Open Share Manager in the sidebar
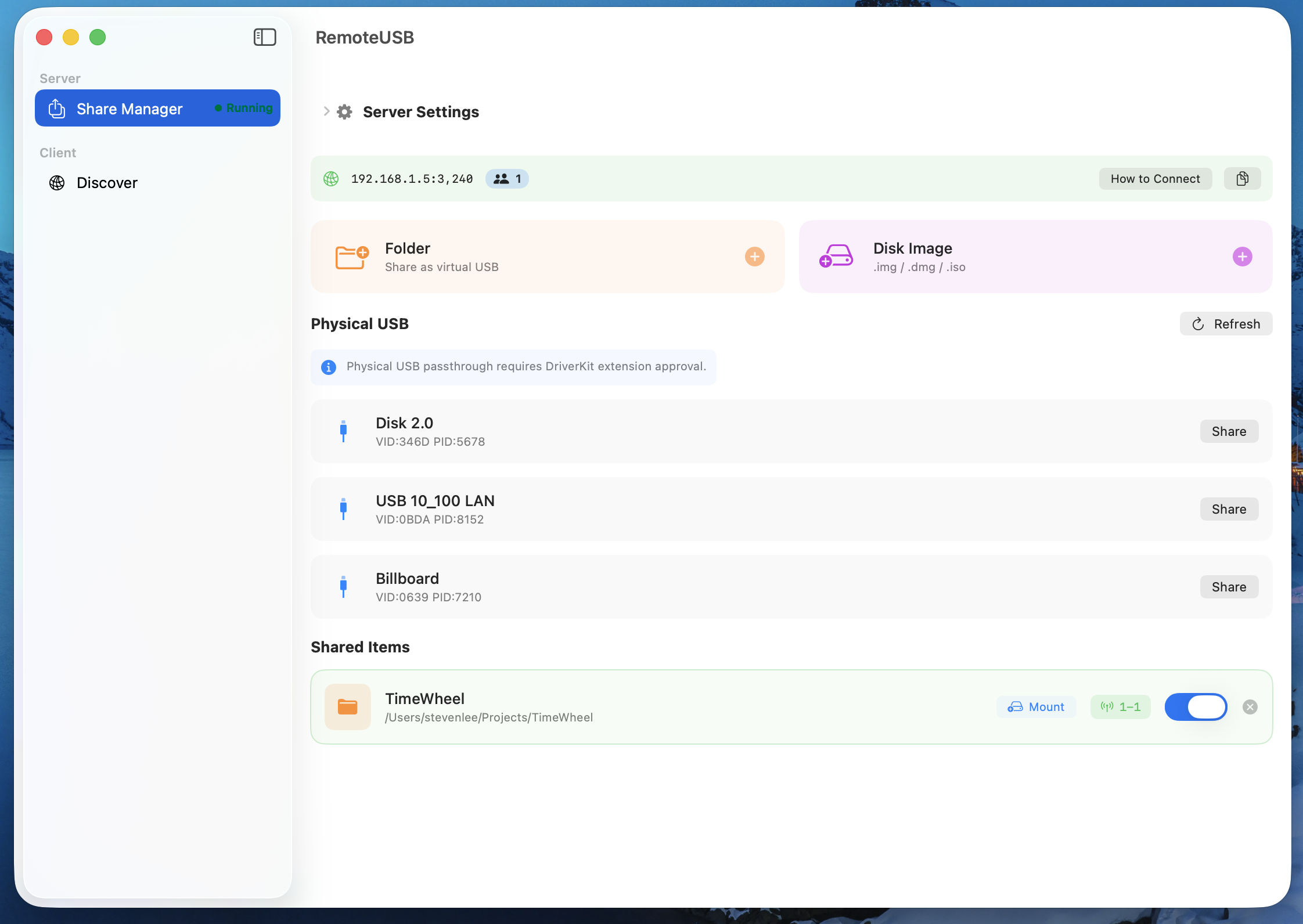 (157, 109)
